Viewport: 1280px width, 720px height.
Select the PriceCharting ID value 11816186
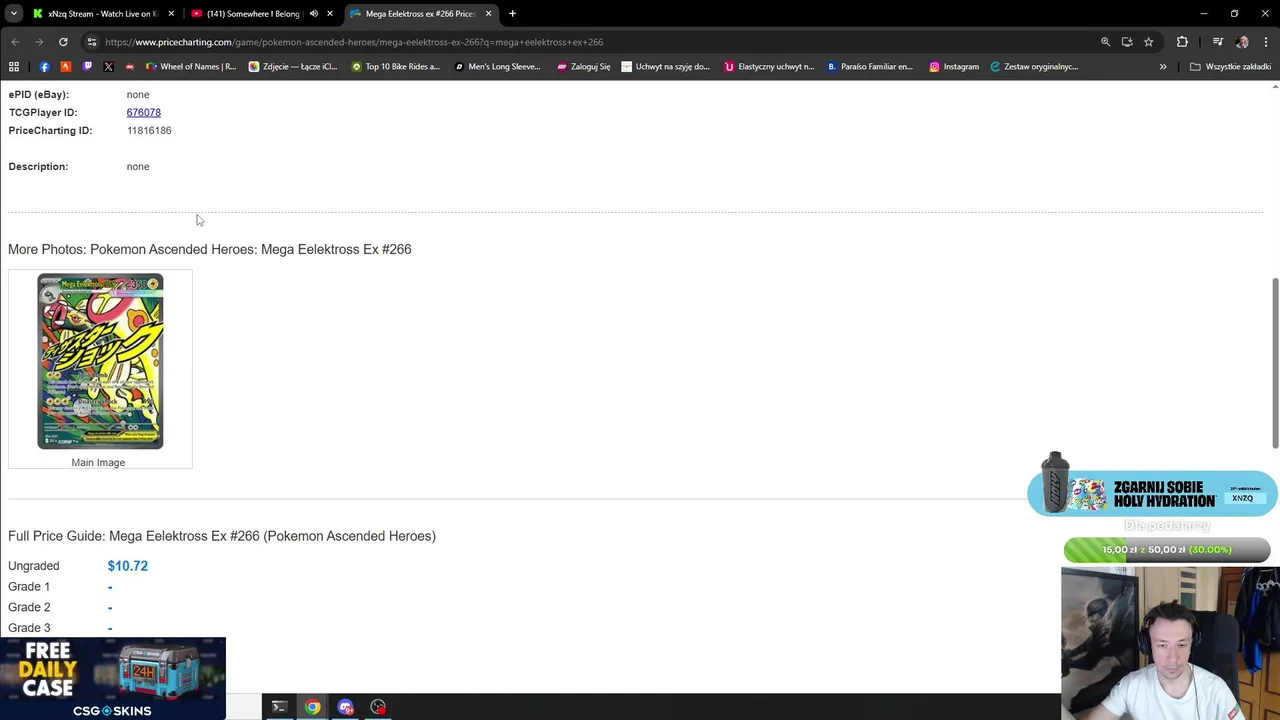click(149, 130)
